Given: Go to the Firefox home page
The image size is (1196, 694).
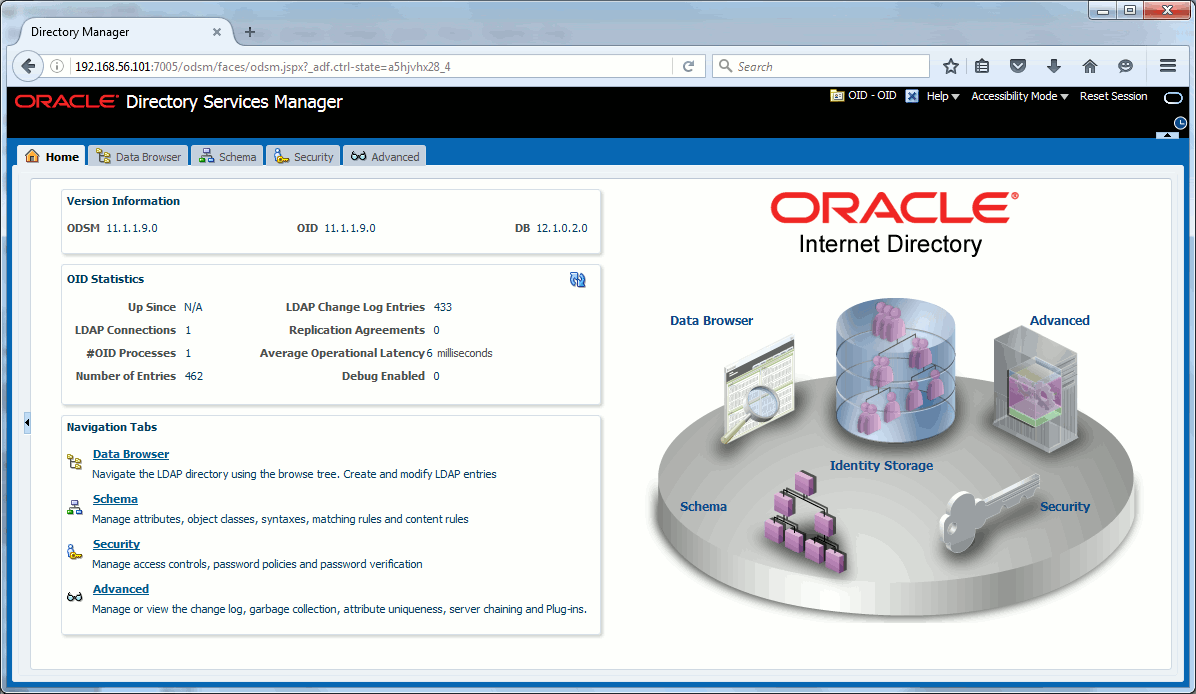Looking at the screenshot, I should tap(1089, 66).
